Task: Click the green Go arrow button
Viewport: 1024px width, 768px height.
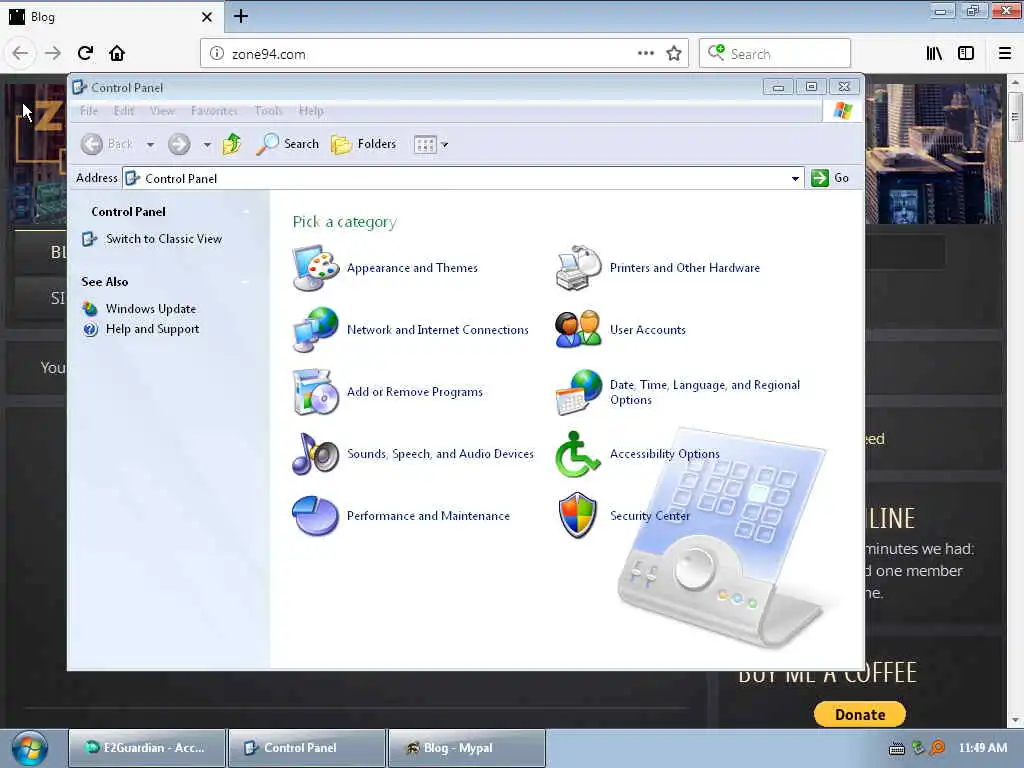Action: pos(820,178)
